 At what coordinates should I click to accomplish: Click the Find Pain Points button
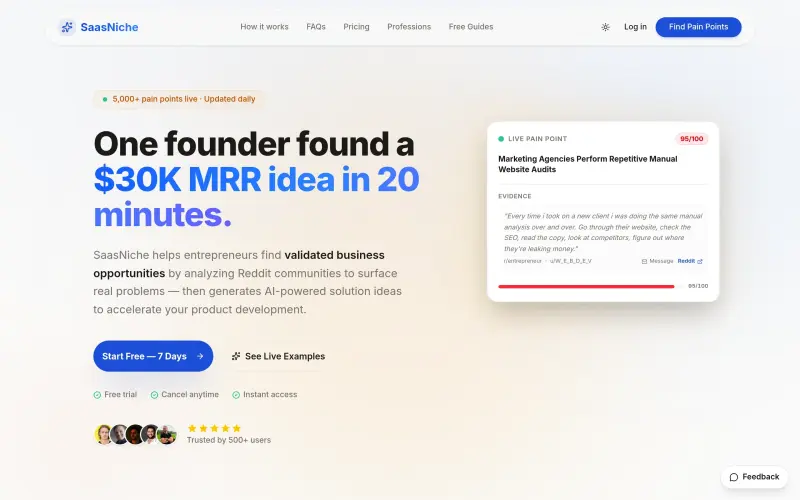pos(698,27)
